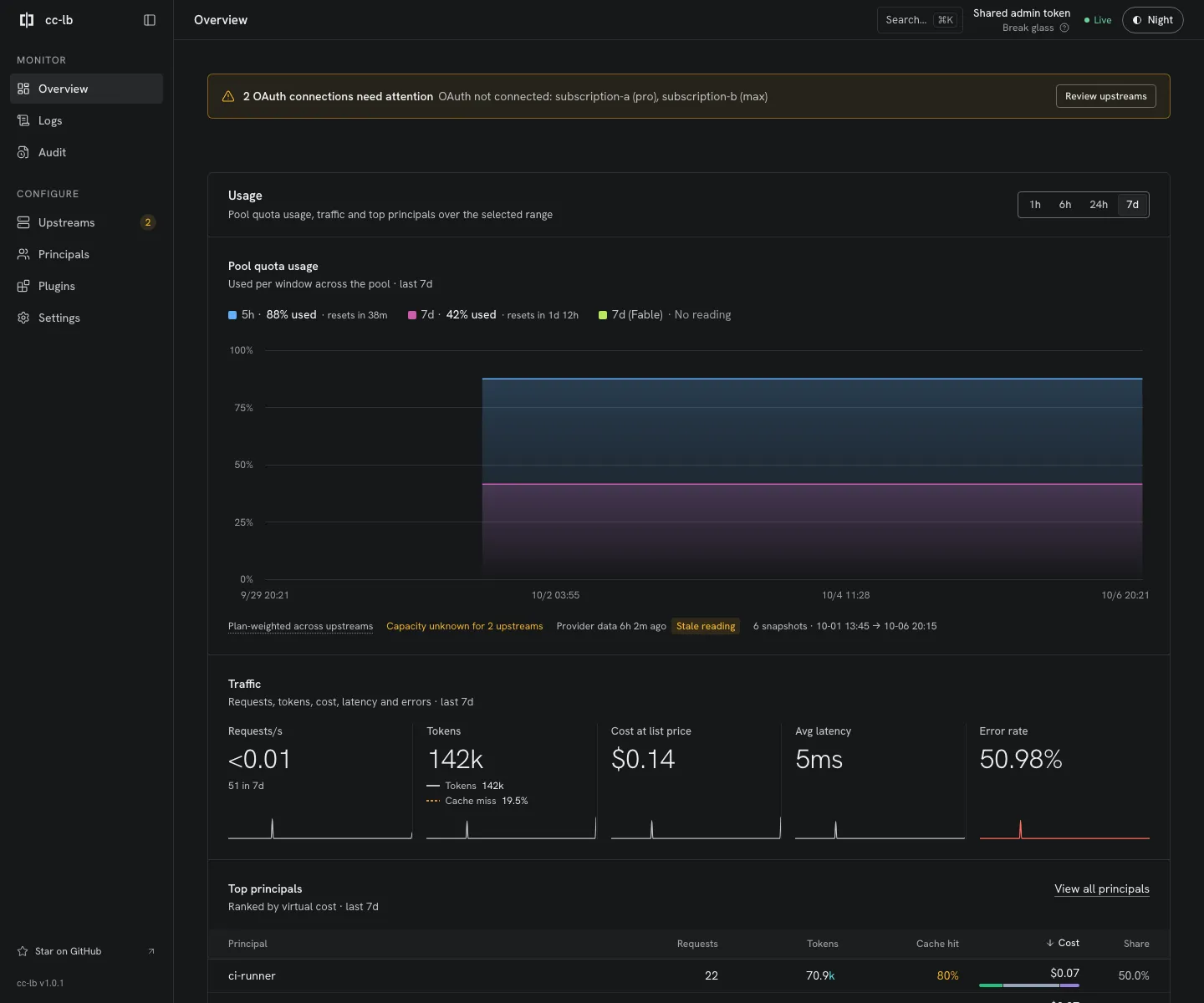The height and width of the screenshot is (1003, 1204).
Task: Open the Plugins page
Action: 86,286
